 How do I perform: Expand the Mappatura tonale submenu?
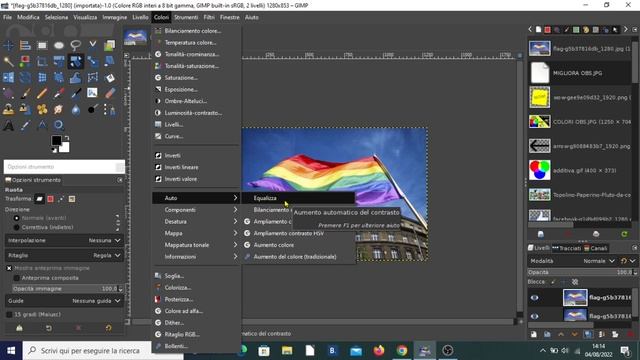click(x=196, y=245)
